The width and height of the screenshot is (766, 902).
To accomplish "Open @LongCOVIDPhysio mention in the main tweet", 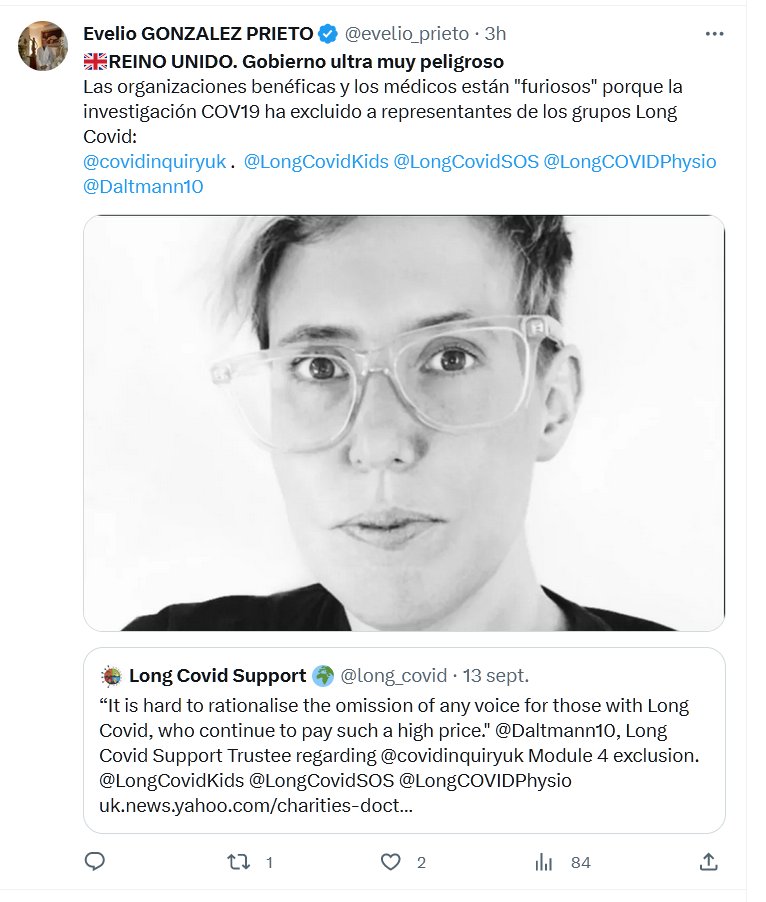I will tap(630, 161).
